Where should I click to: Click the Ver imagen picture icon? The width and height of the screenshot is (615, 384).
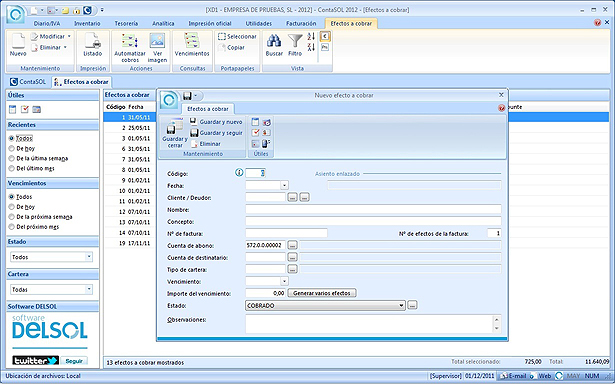pos(157,41)
